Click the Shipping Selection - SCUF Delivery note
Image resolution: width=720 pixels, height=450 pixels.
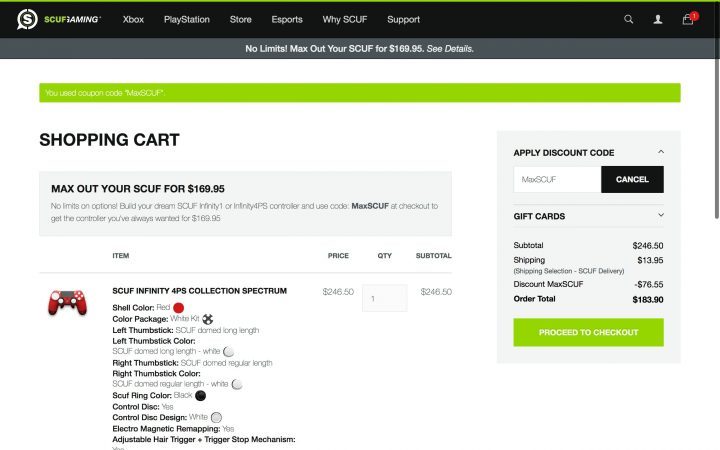pos(568,271)
